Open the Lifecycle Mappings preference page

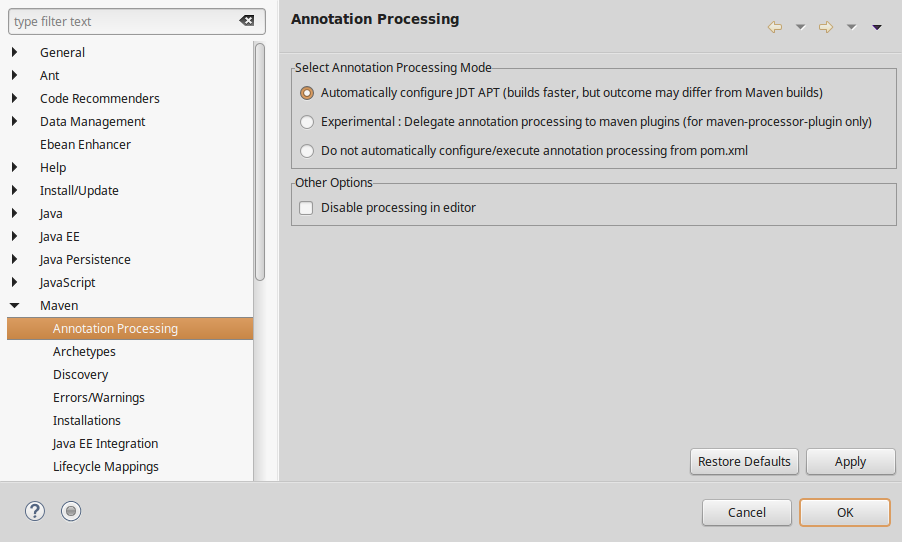tap(106, 467)
